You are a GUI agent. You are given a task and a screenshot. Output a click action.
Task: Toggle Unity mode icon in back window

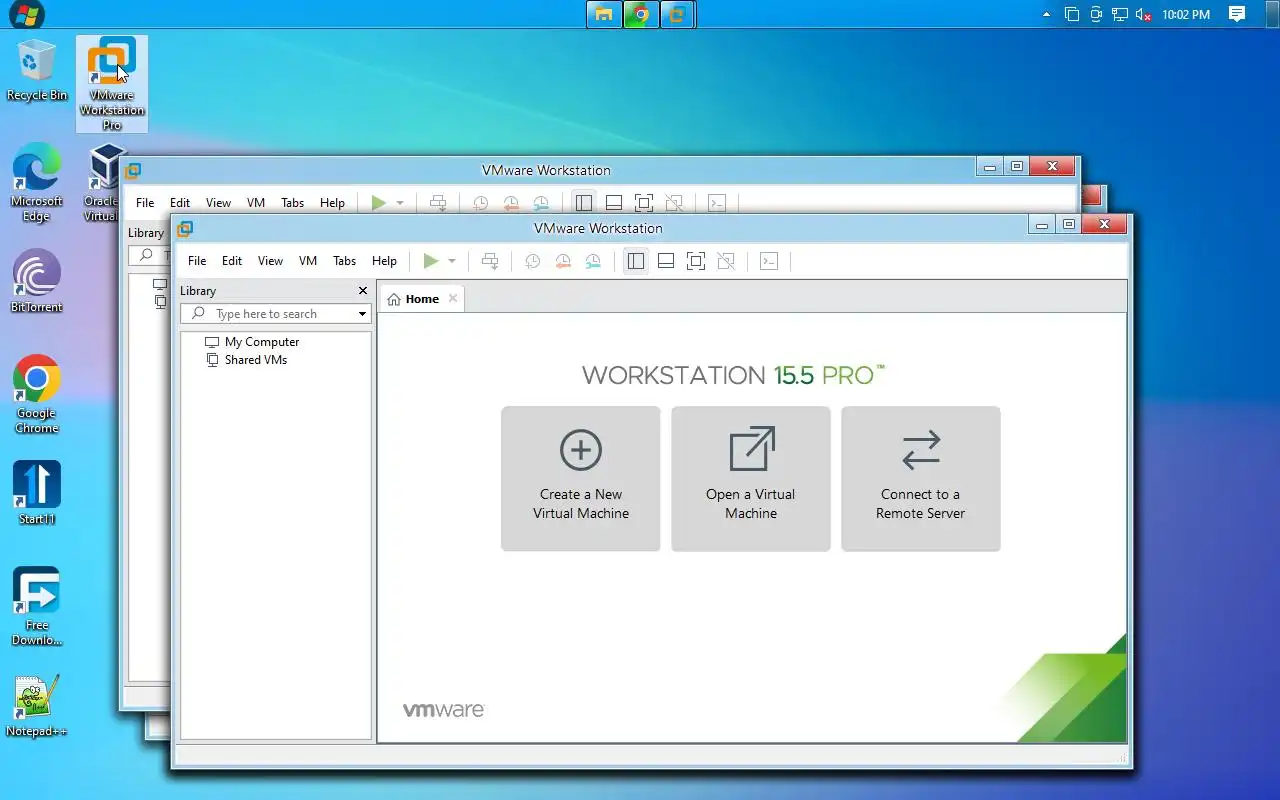tap(675, 203)
